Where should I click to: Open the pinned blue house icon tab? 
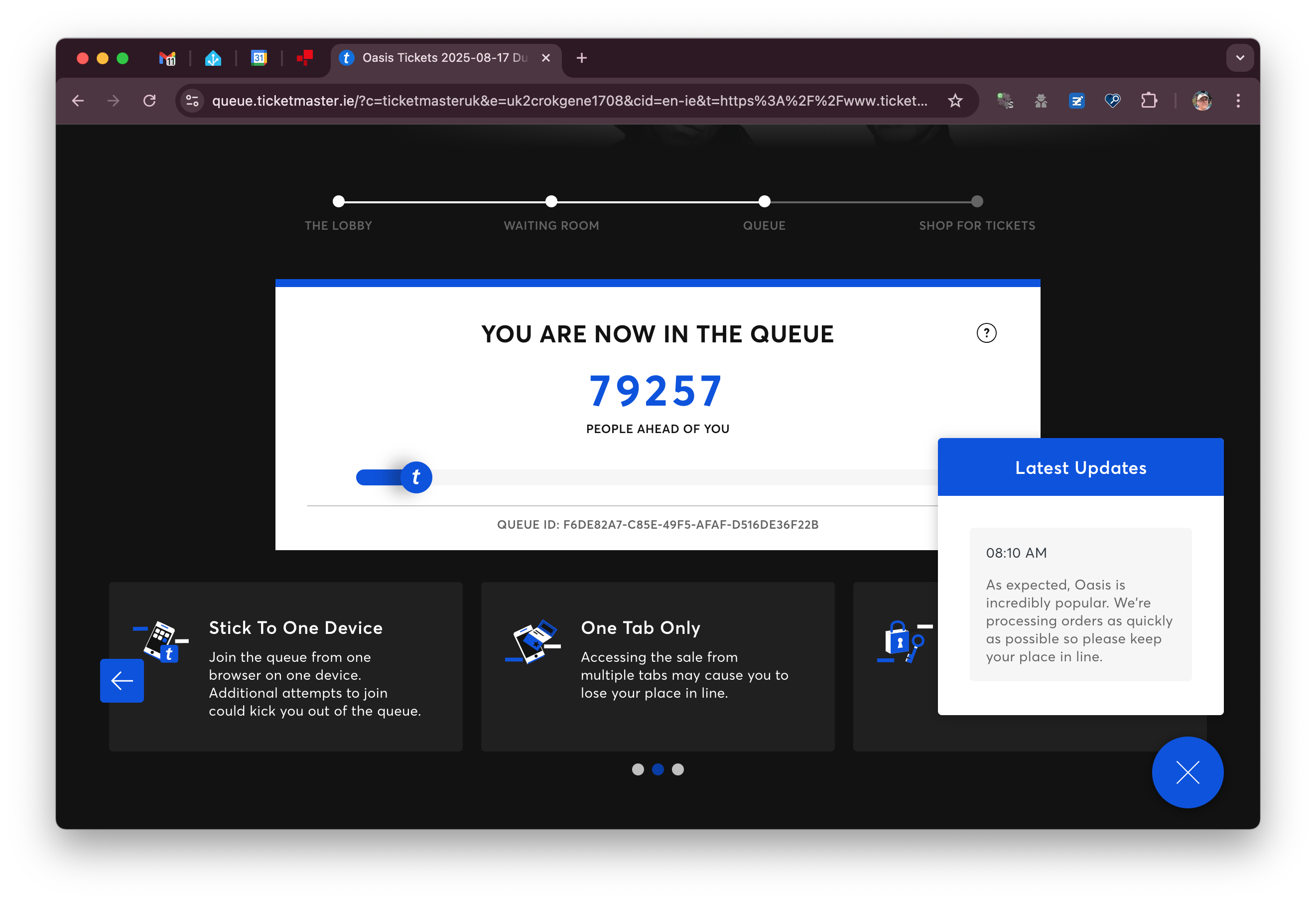click(213, 58)
